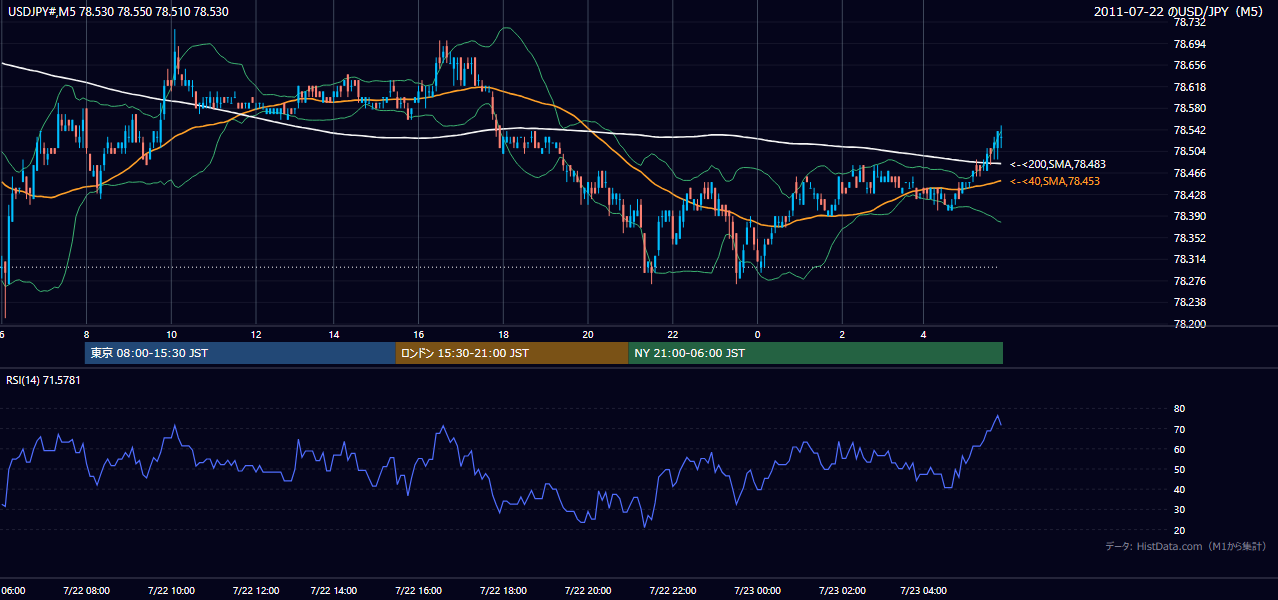The width and height of the screenshot is (1278, 600).
Task: Click hour tick '20' on the price chart axis
Action: tap(588, 334)
